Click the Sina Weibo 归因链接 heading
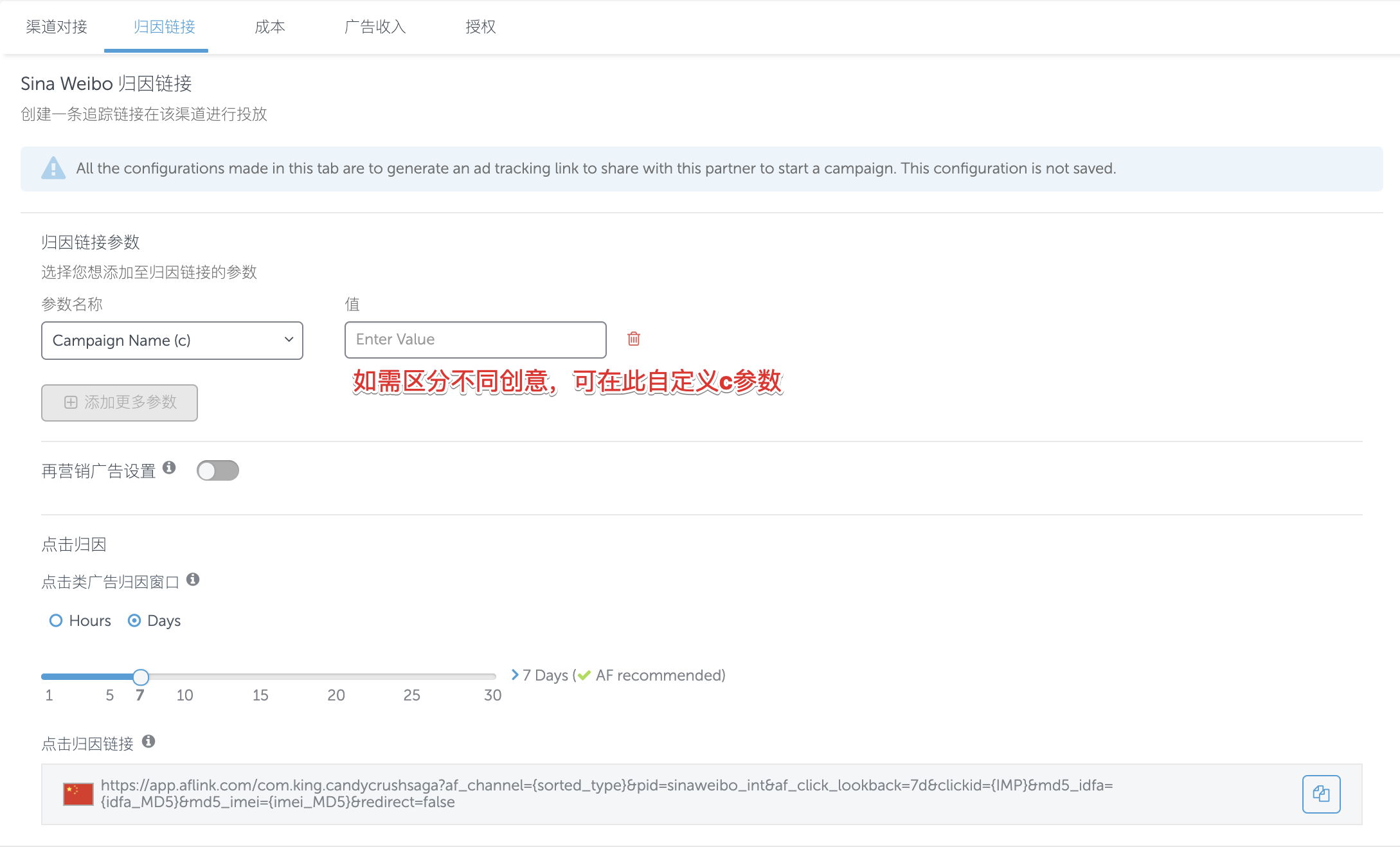The image size is (1400, 847). pos(106,84)
